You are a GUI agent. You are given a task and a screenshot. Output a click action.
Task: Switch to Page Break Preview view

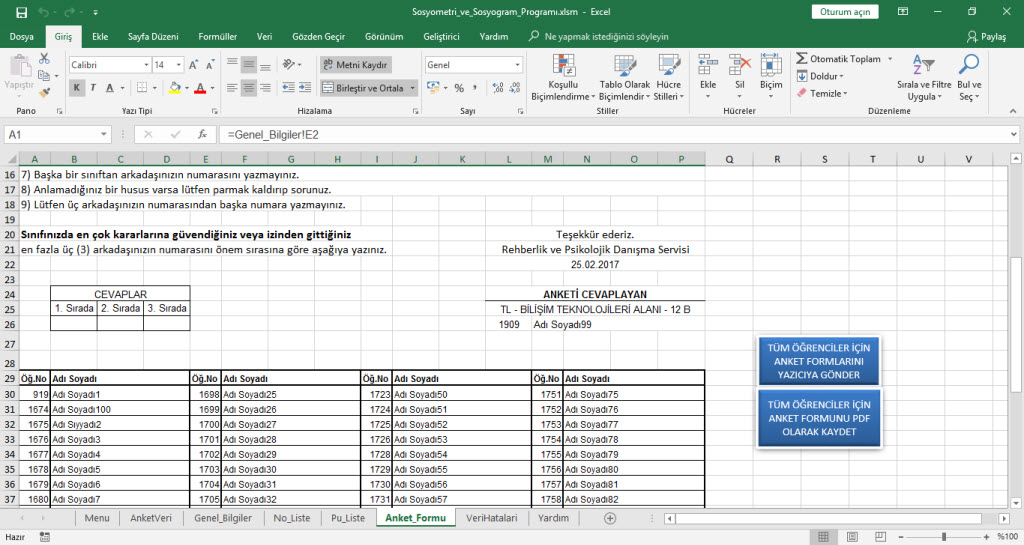(881, 537)
